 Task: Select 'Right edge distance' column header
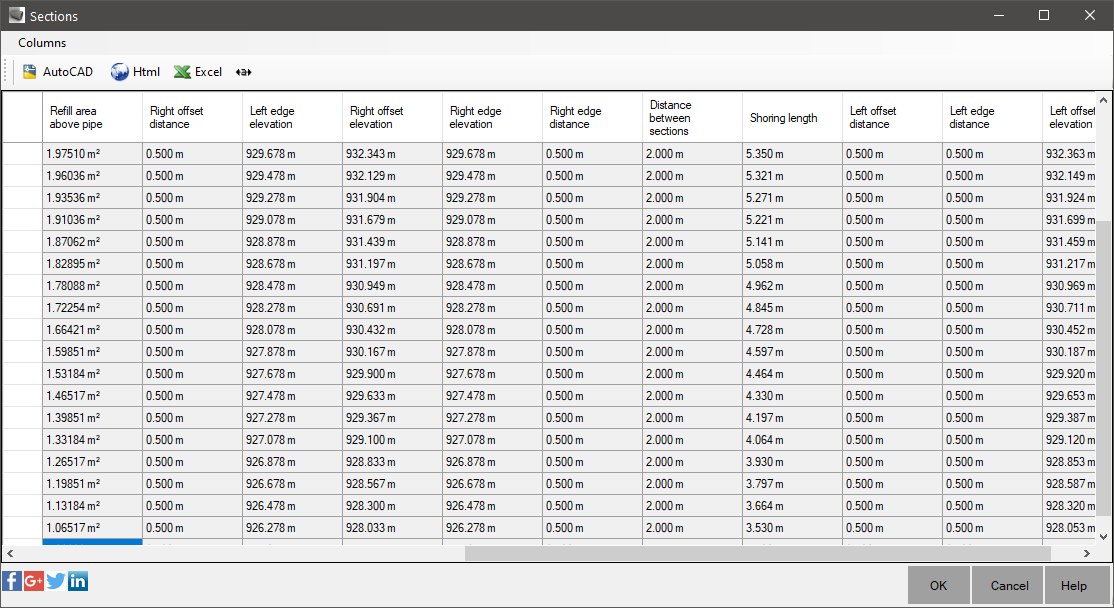click(593, 117)
